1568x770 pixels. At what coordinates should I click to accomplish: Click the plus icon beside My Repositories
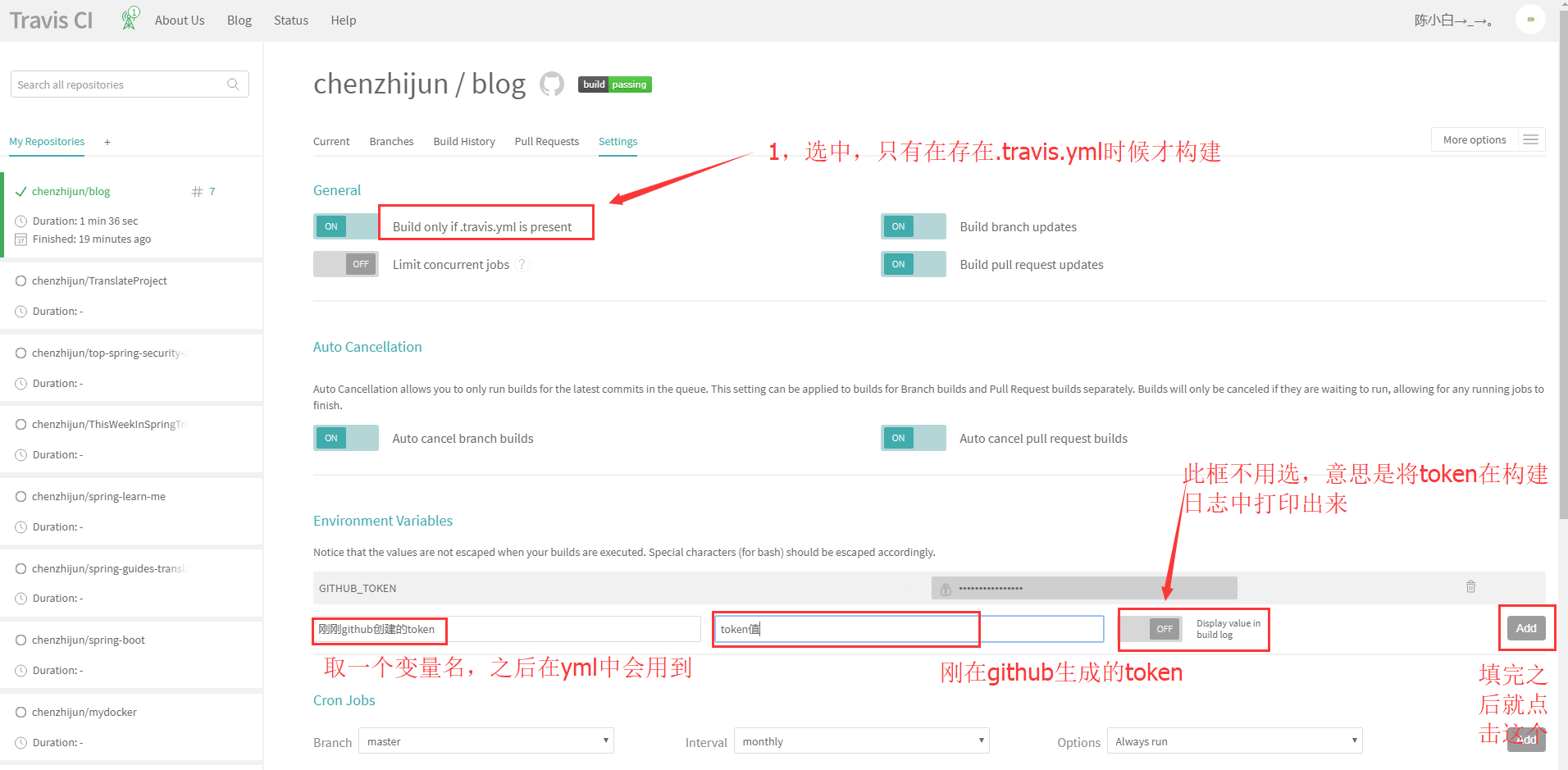pos(107,142)
